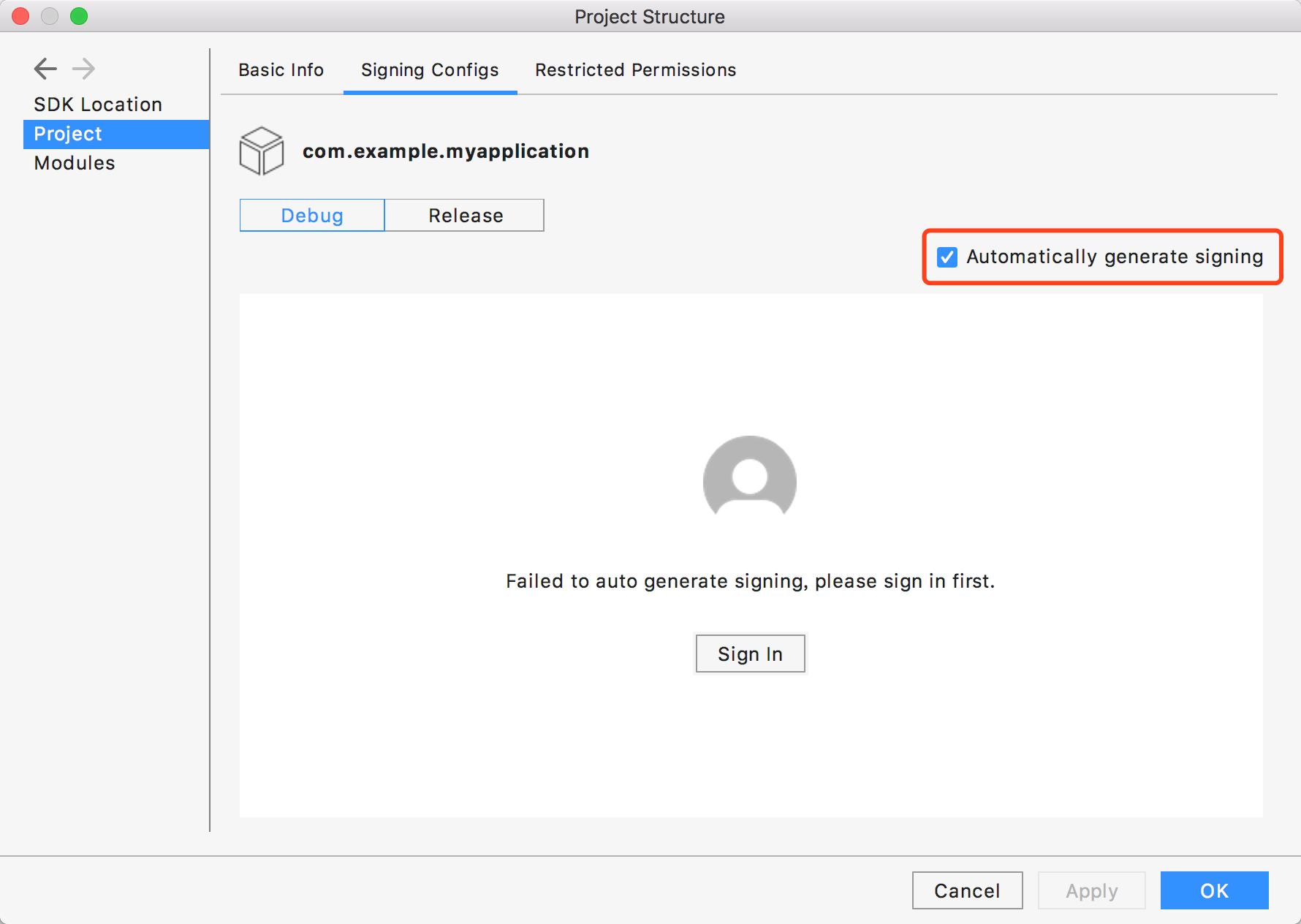Confirm with the OK button

point(1214,890)
